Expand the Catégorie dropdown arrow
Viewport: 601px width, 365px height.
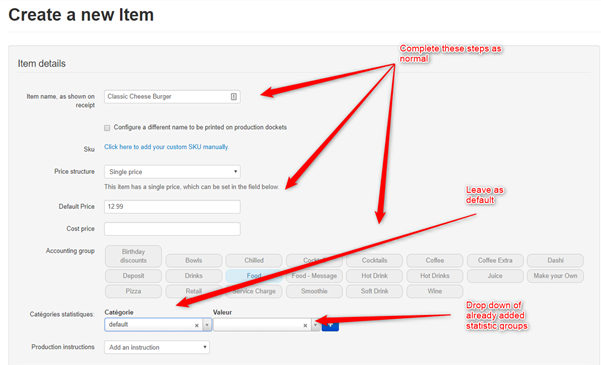pos(207,325)
